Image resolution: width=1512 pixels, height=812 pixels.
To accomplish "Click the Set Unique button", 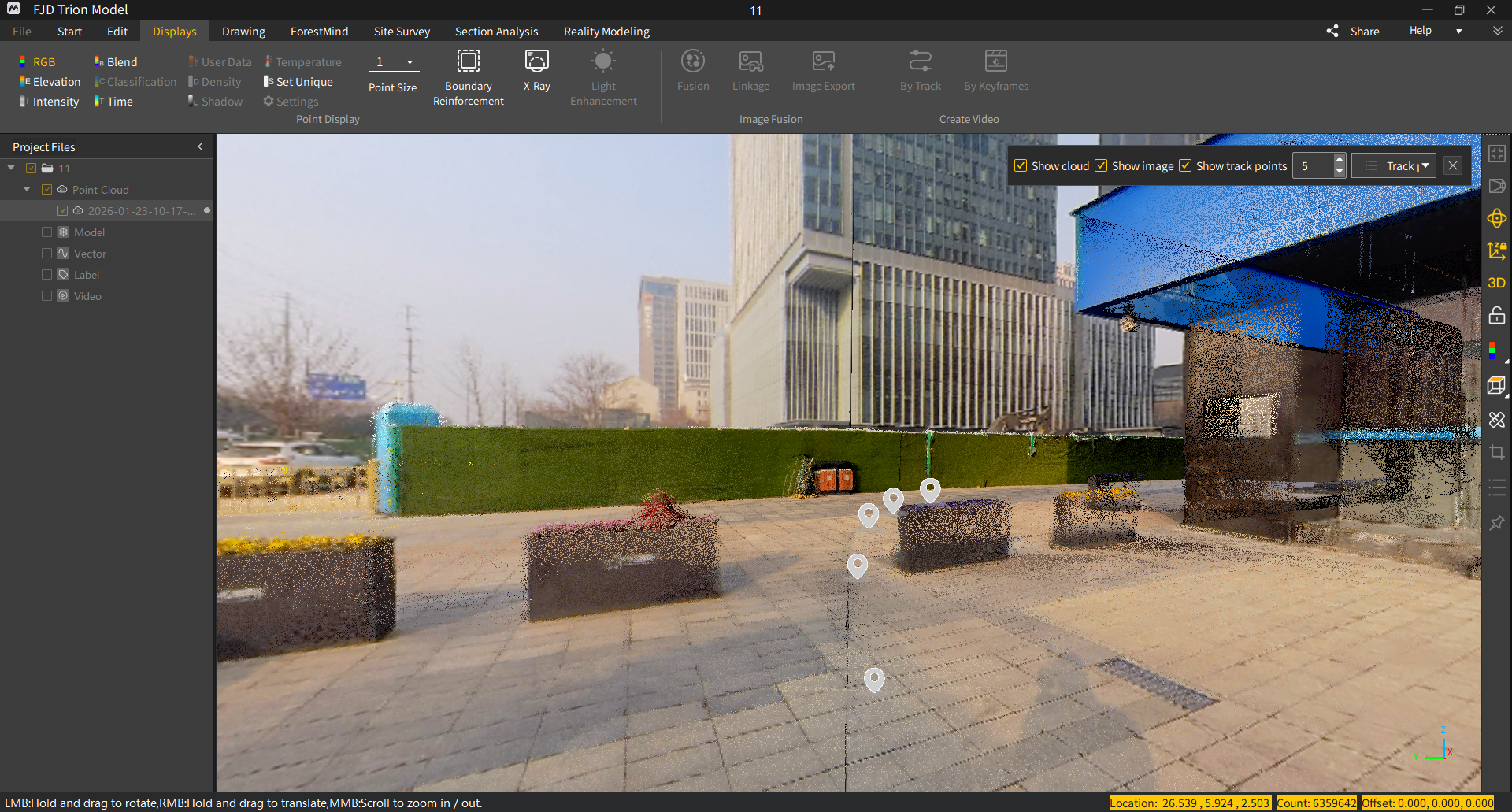I will (x=298, y=82).
